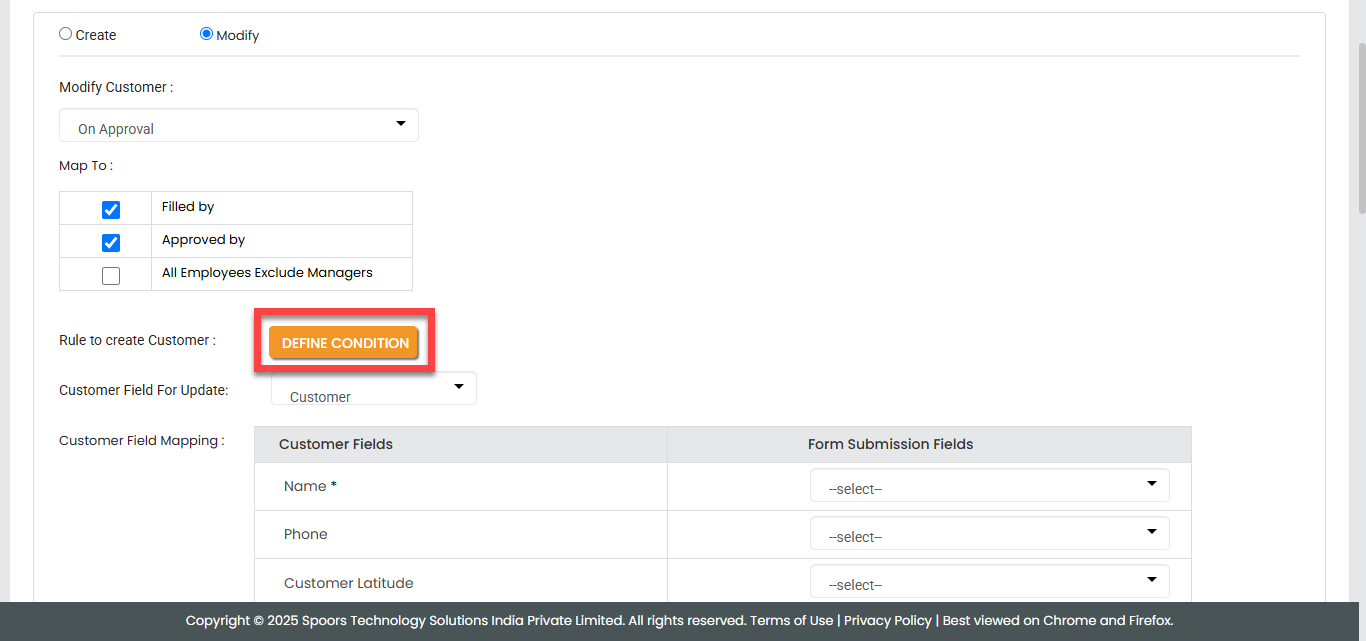Click the Customer Fields column header
Image resolution: width=1366 pixels, height=641 pixels.
[x=336, y=444]
